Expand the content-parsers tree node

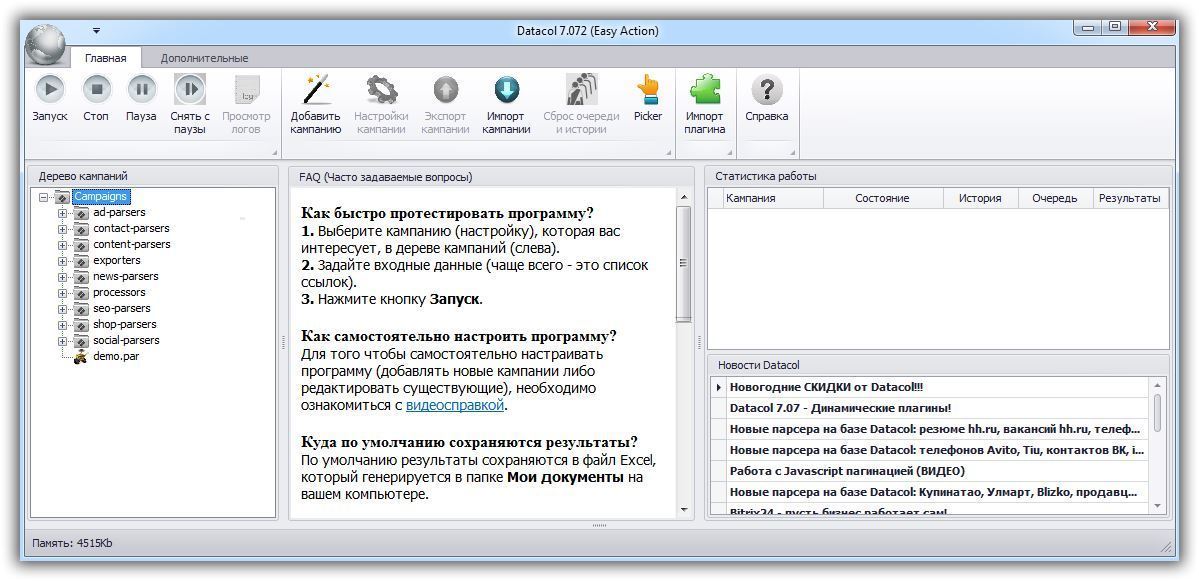(63, 245)
